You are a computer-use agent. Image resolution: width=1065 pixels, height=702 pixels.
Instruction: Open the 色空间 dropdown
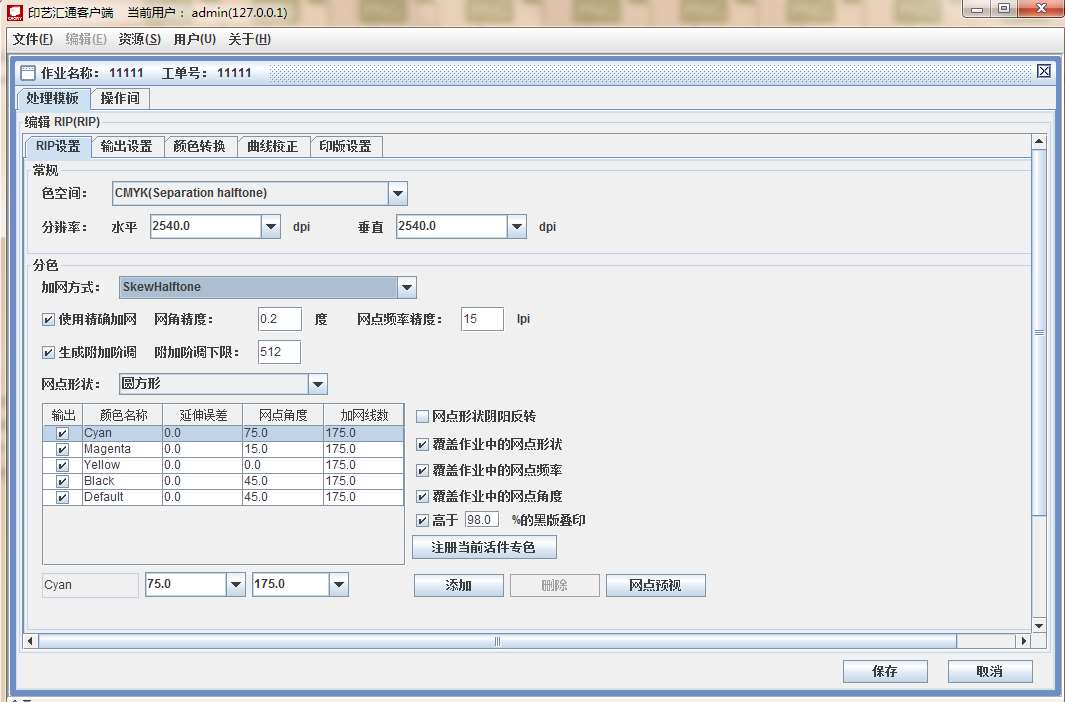(x=397, y=193)
